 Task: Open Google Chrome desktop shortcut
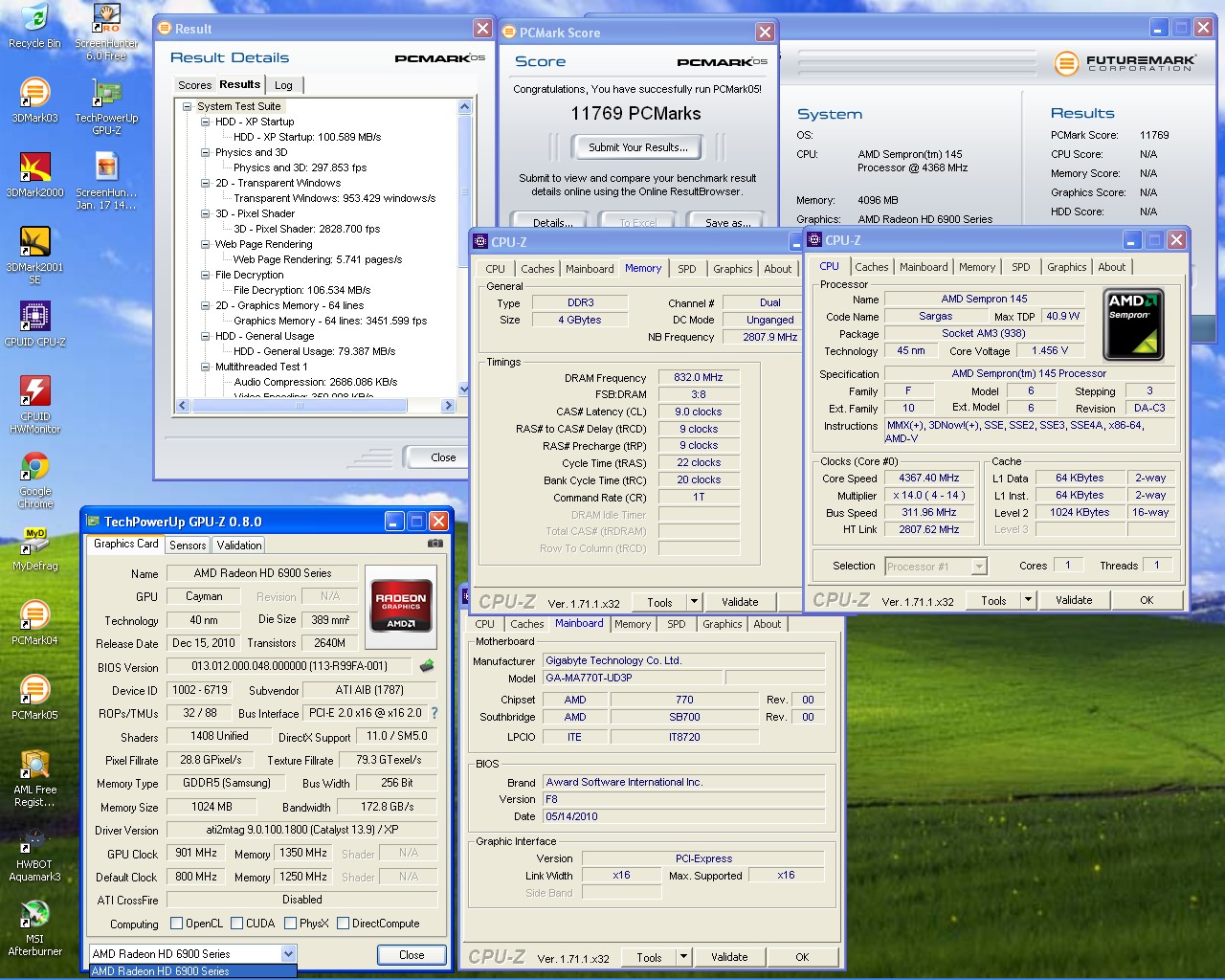34,479
